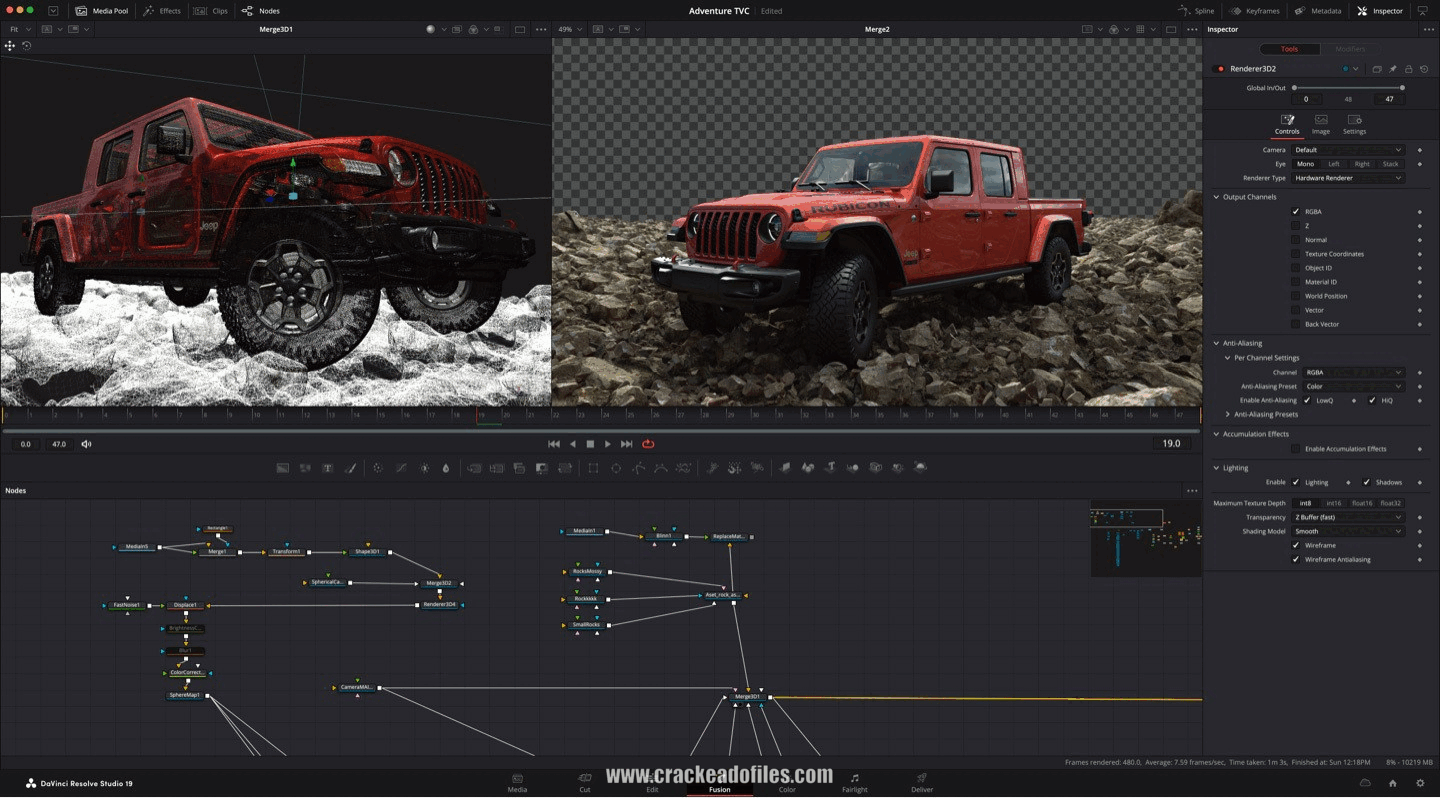Switch to the Color page

[x=787, y=782]
